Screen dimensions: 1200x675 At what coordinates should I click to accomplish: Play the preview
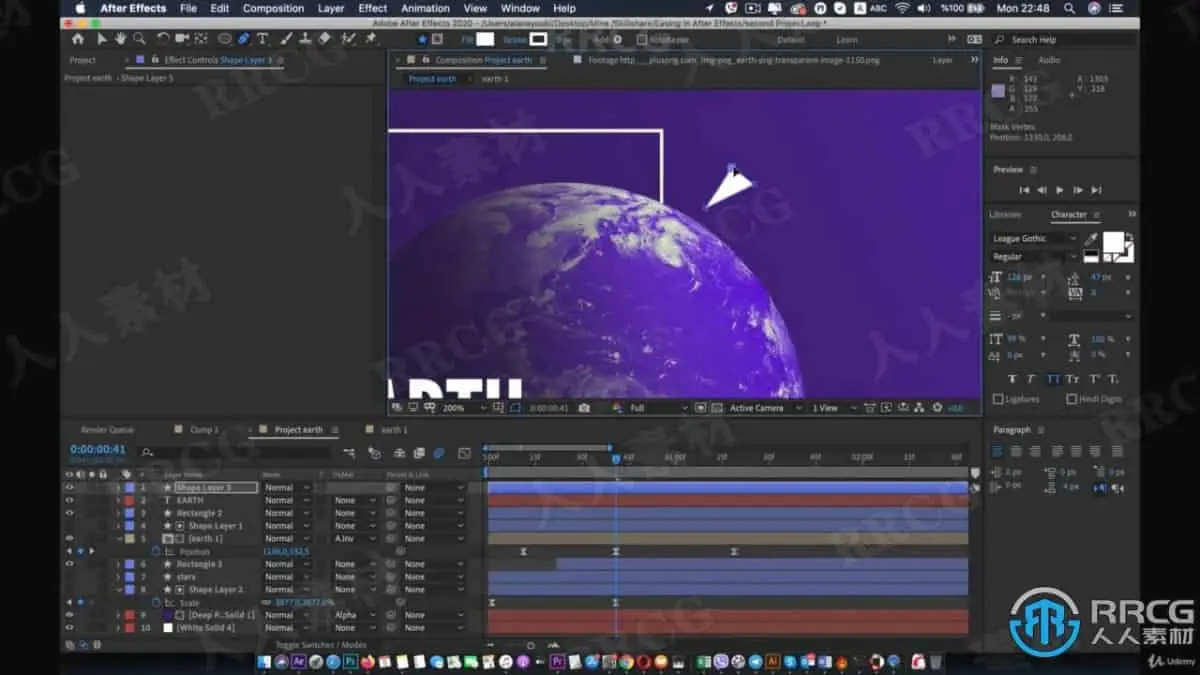(x=1060, y=190)
